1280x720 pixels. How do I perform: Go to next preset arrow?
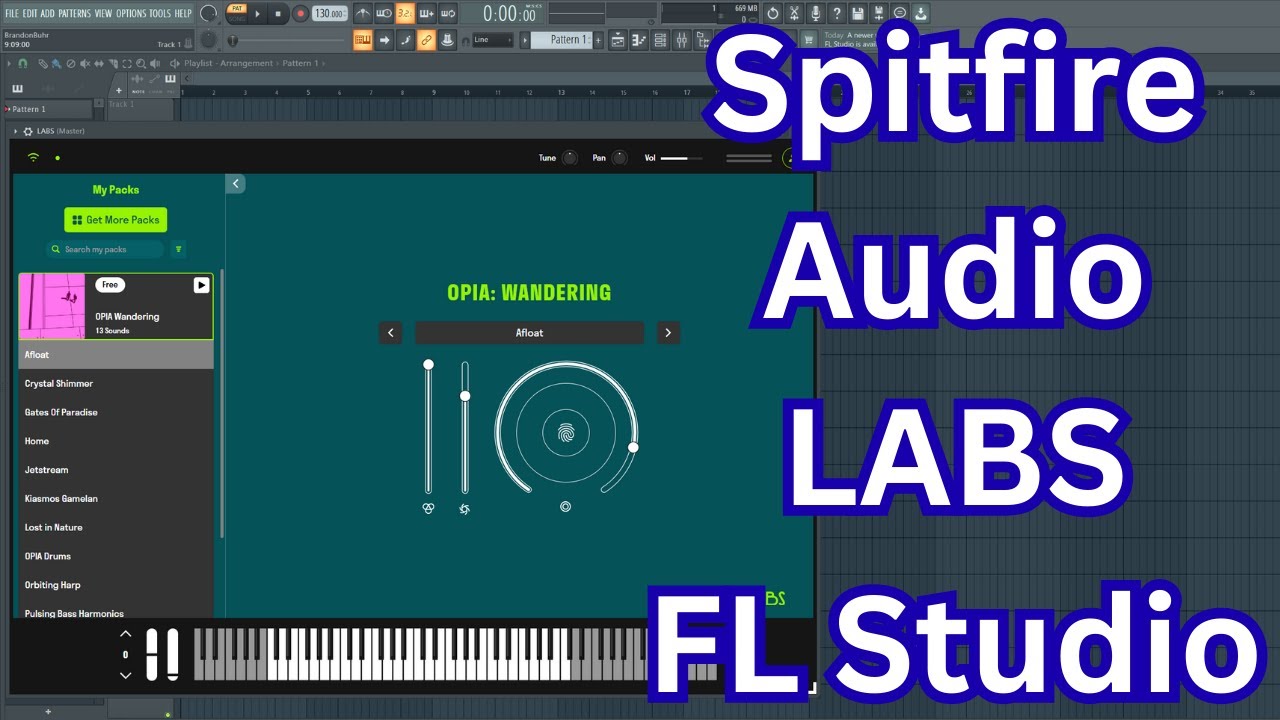coord(668,332)
